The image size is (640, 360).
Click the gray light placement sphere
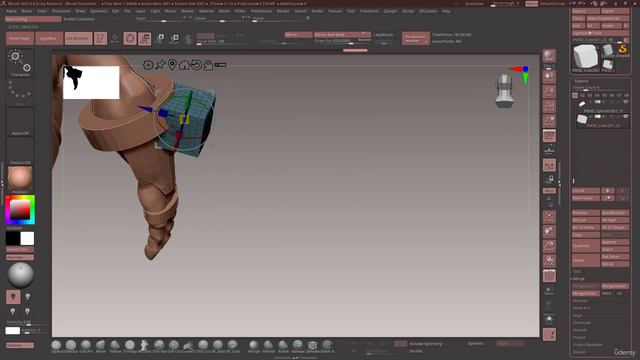point(20,275)
